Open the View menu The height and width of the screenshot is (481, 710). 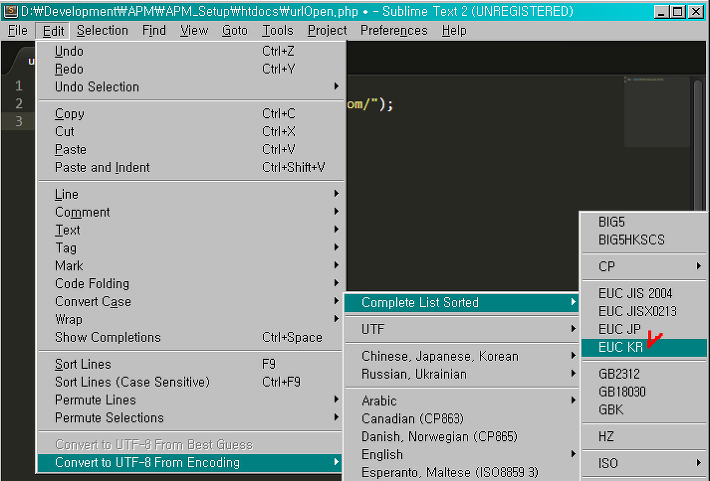tap(194, 30)
